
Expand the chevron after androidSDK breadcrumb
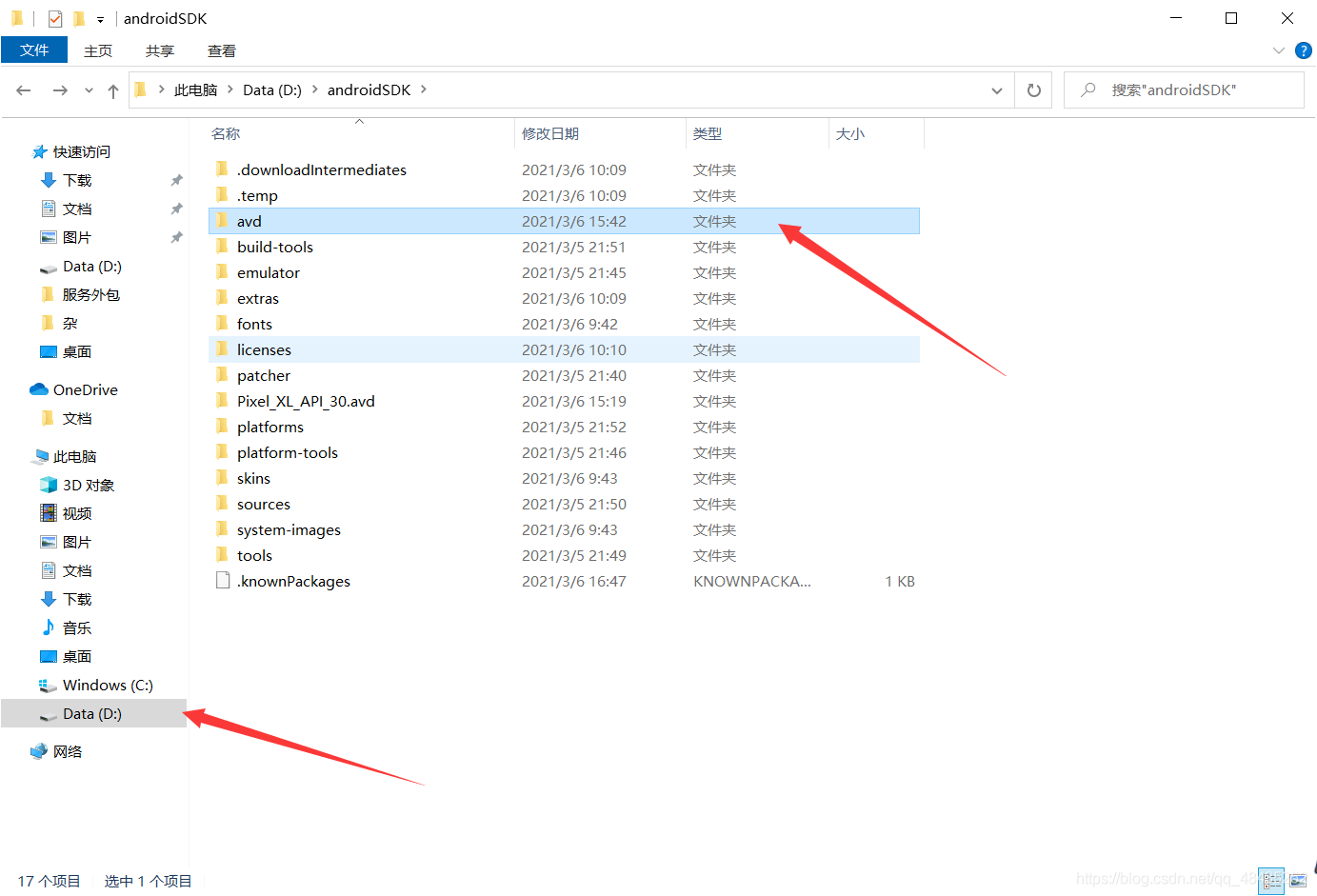424,90
